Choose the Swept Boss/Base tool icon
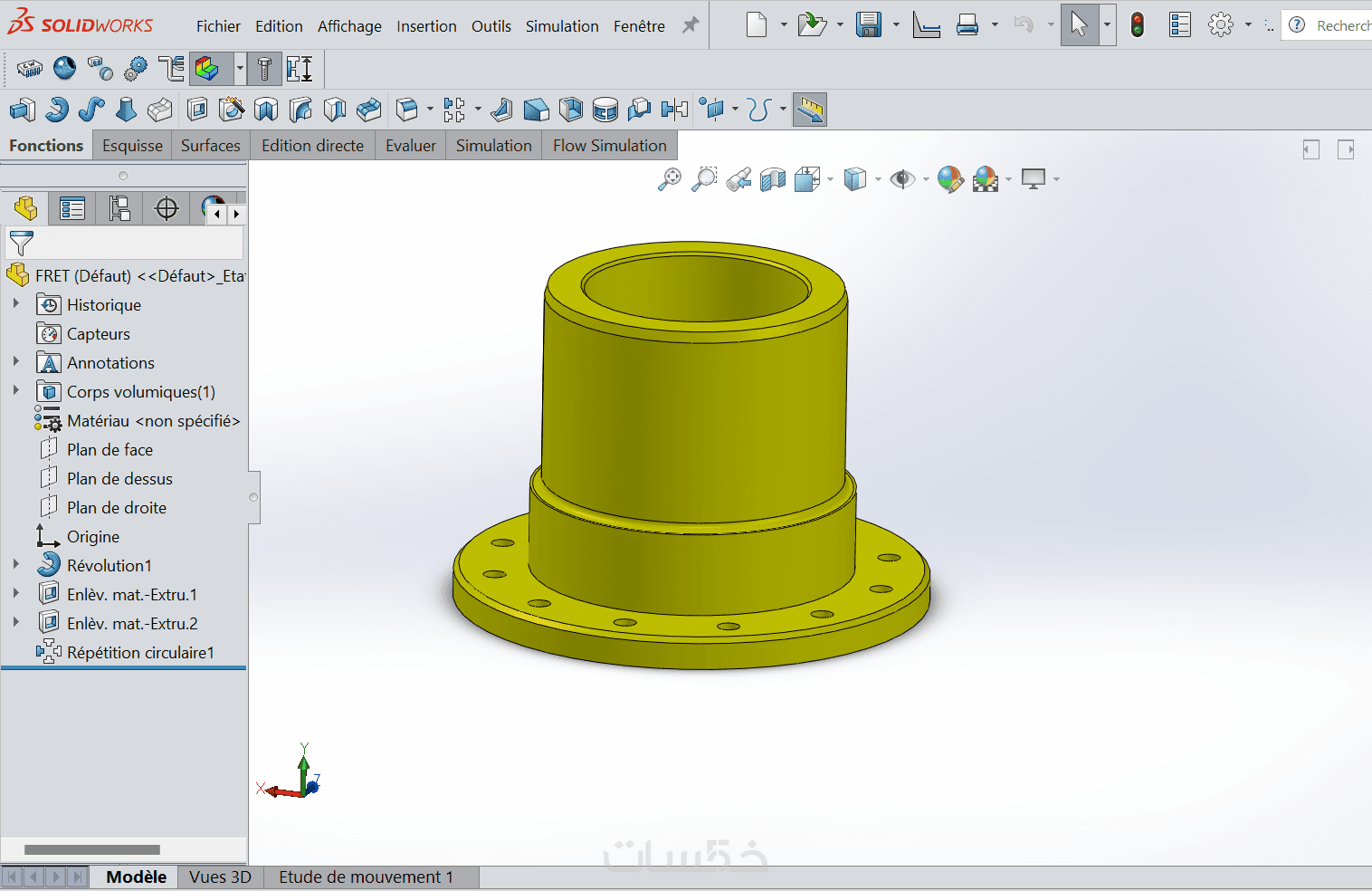The width and height of the screenshot is (1372, 891). (91, 110)
